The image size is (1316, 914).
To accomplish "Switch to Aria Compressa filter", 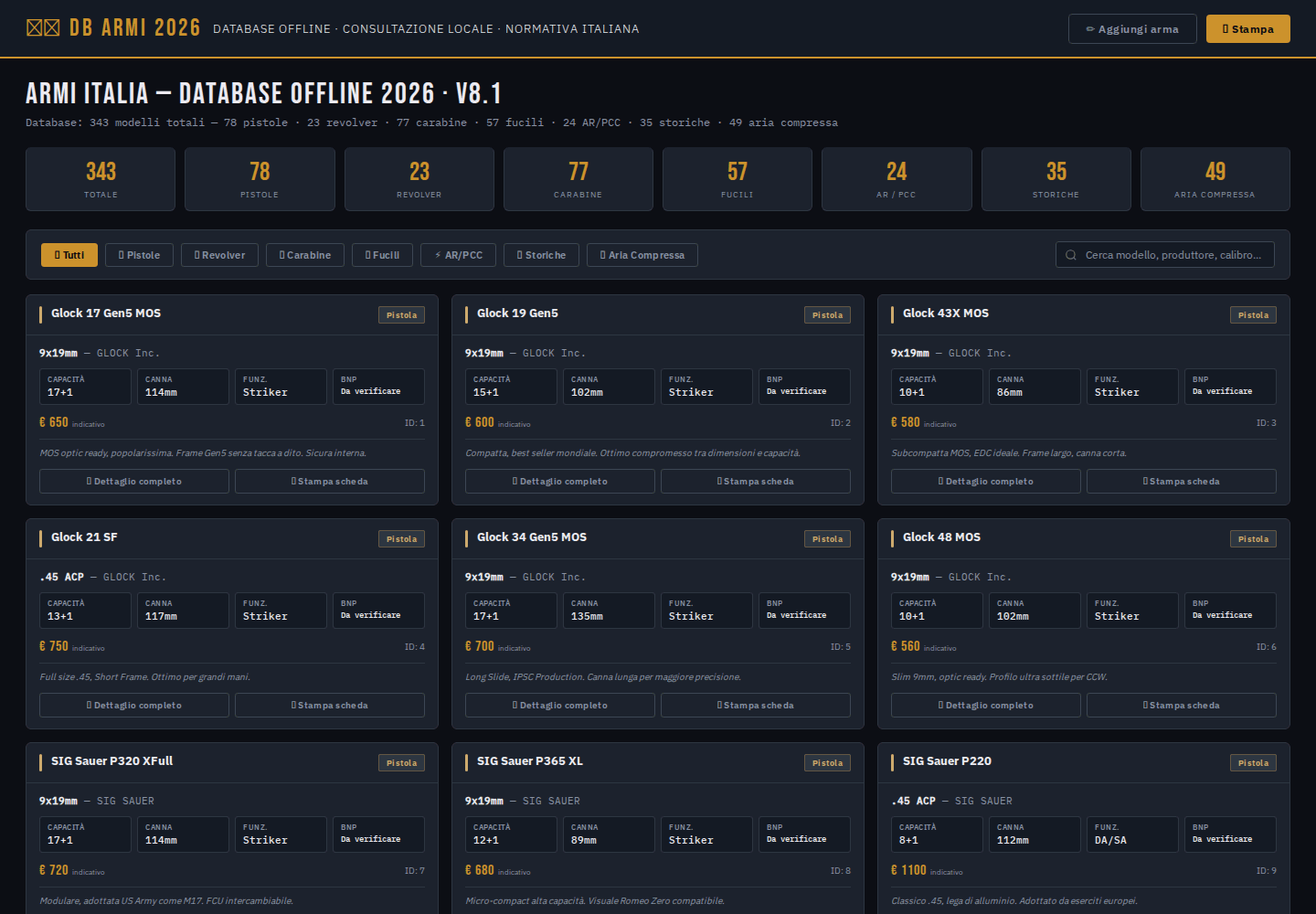I will point(642,255).
